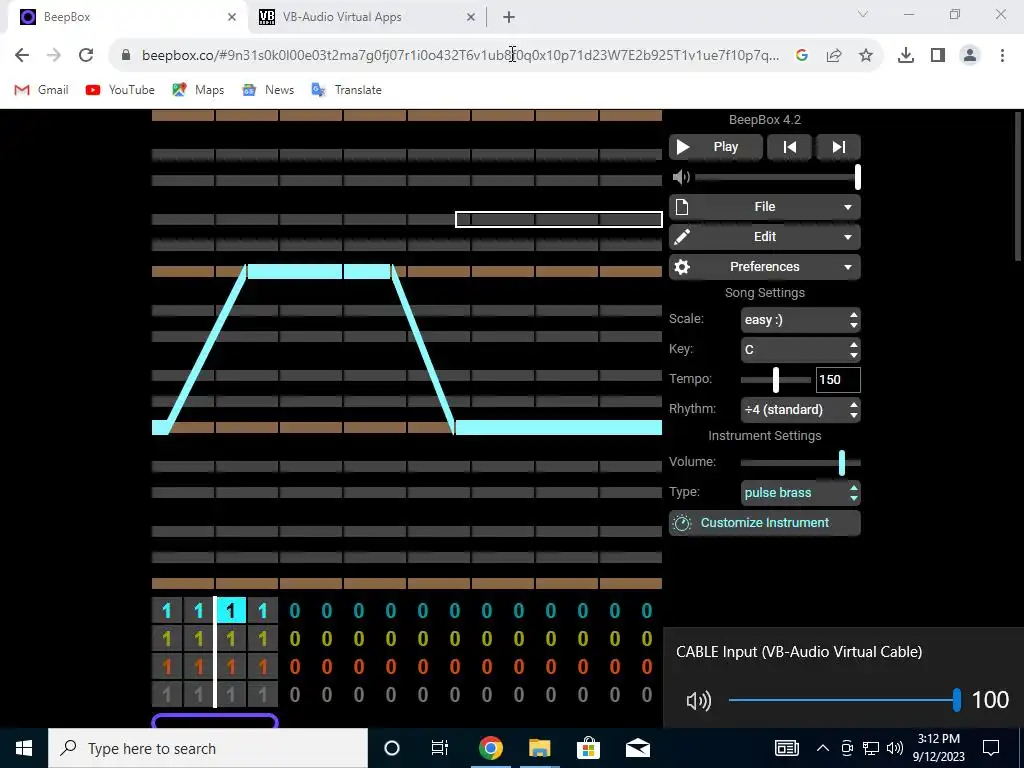Screen dimensions: 1024x768
Task: Reload the BeepBox page
Action: tap(86, 56)
